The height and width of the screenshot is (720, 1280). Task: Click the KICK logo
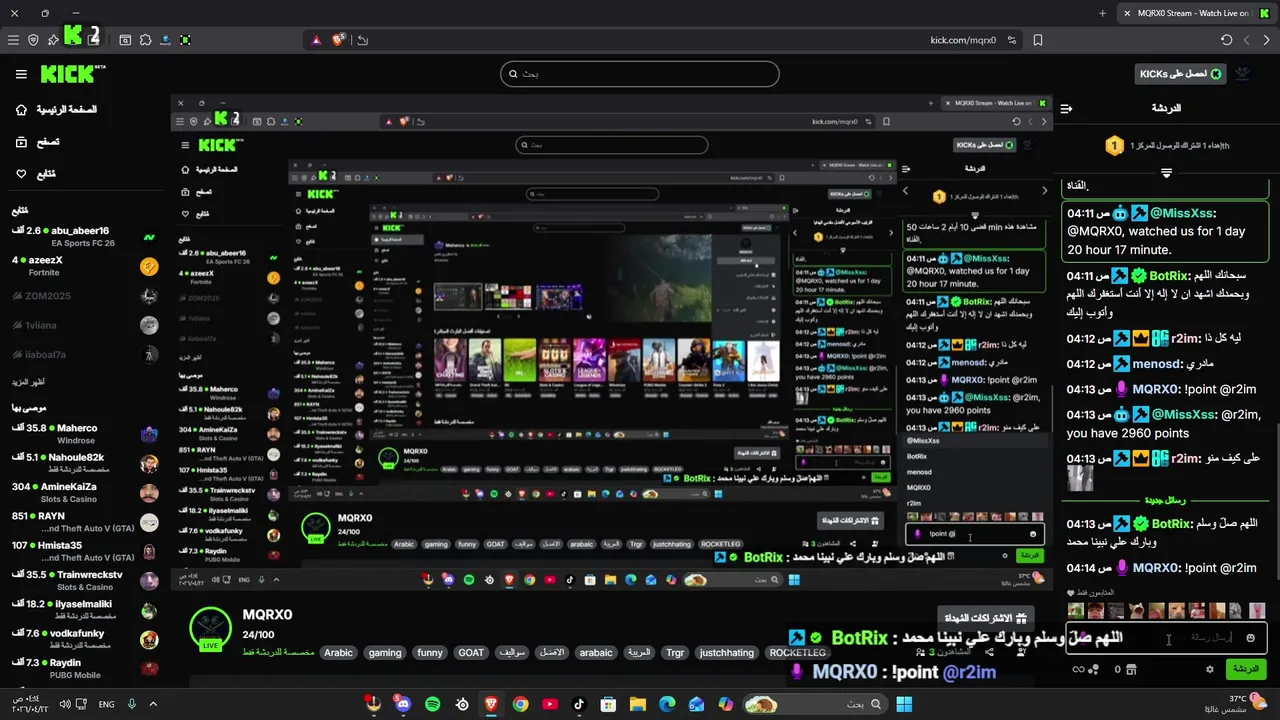73,74
